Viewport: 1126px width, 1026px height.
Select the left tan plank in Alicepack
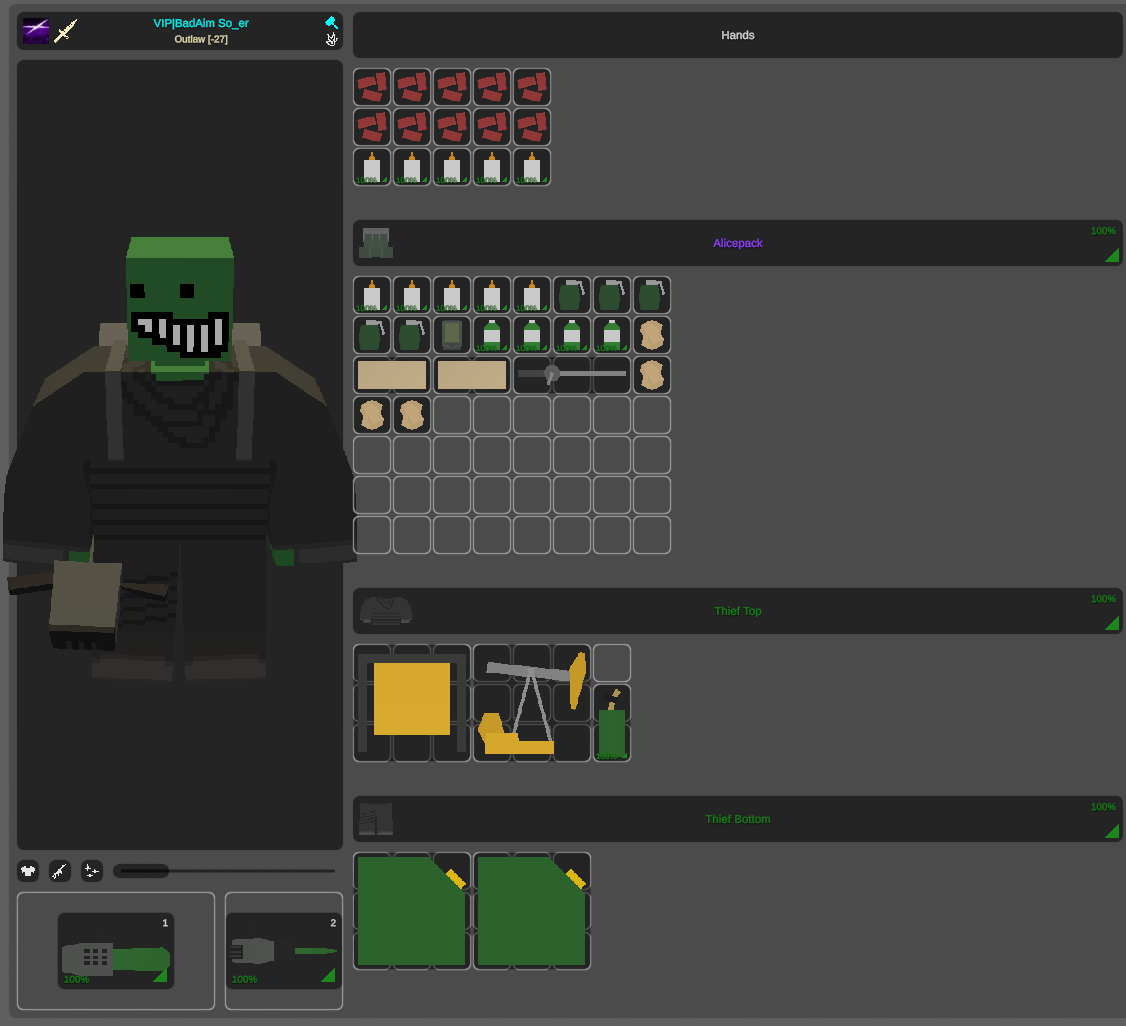click(392, 375)
